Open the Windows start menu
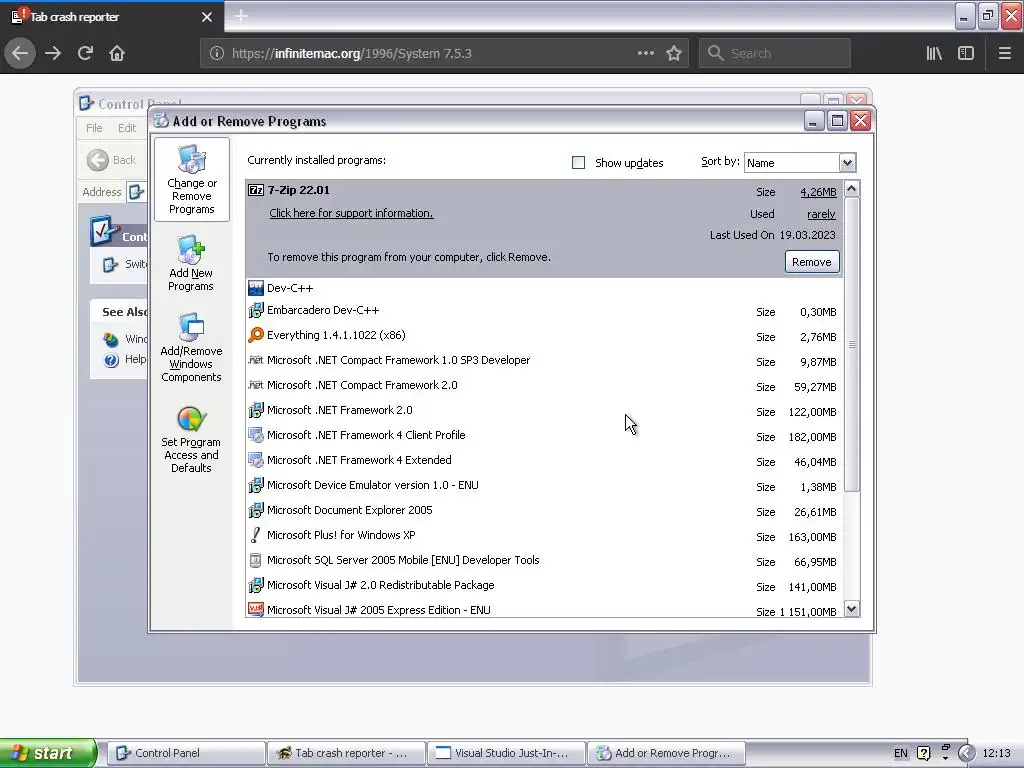The height and width of the screenshot is (768, 1024). click(x=48, y=753)
